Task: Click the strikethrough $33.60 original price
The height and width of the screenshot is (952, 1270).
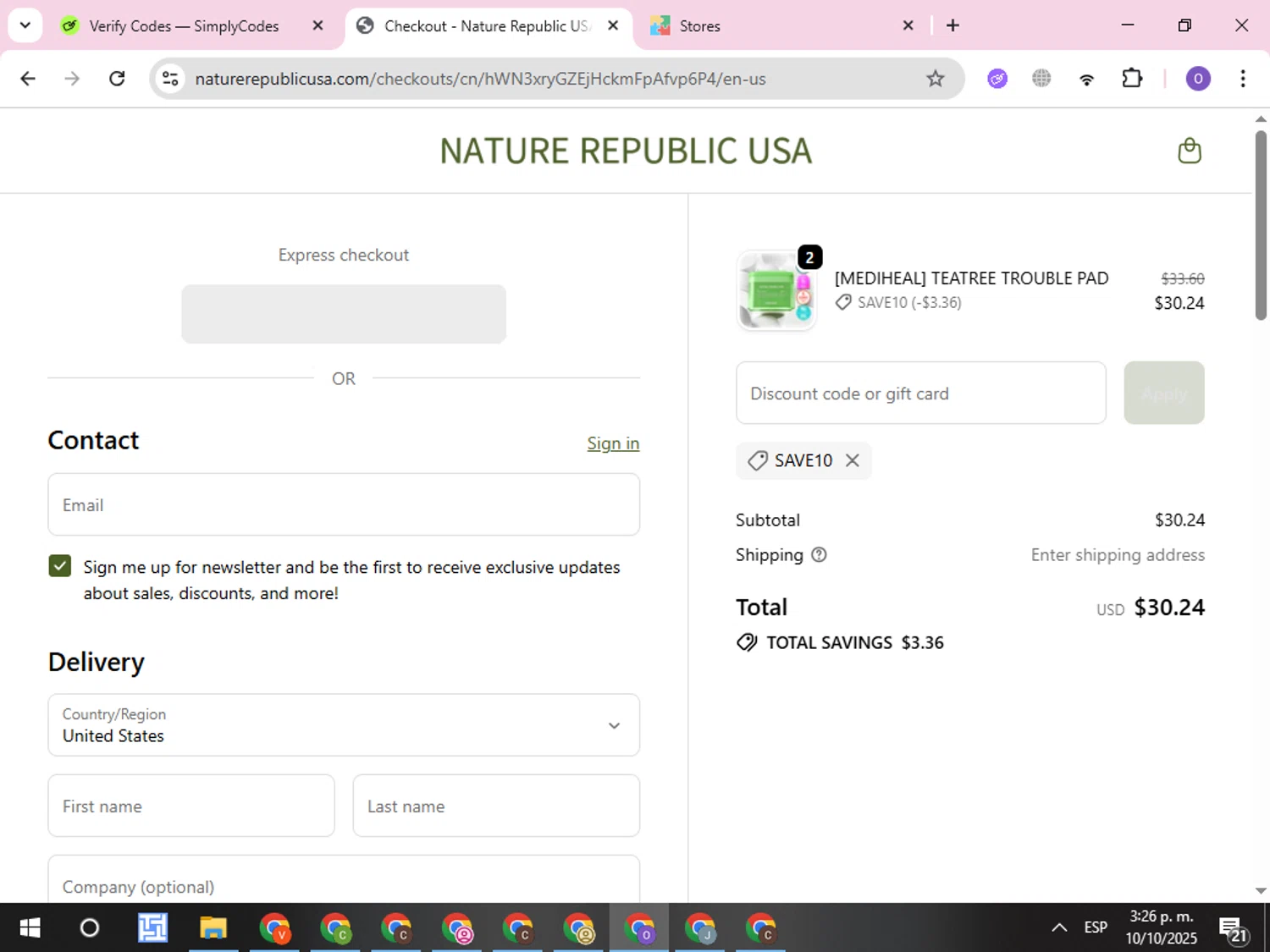Action: [x=1183, y=278]
